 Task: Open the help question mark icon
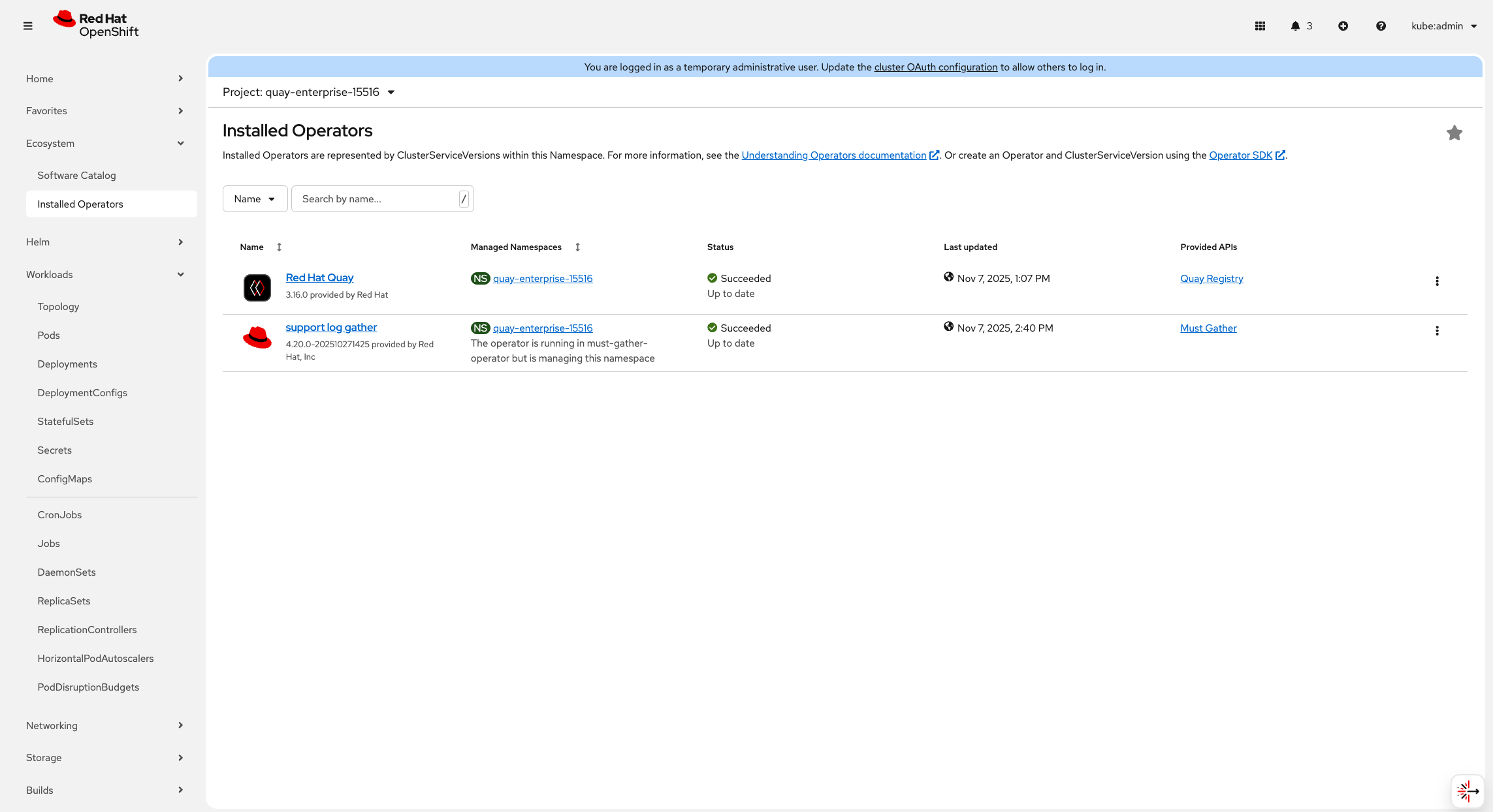pos(1381,26)
